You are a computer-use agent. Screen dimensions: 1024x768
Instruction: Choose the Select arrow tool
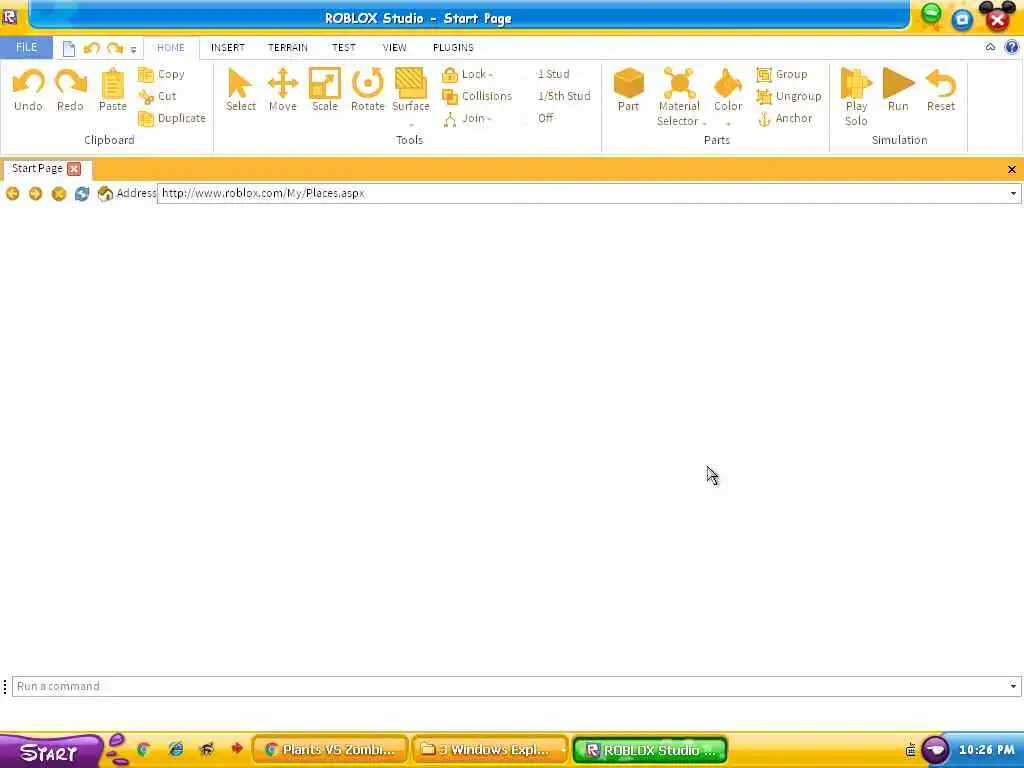[x=240, y=90]
